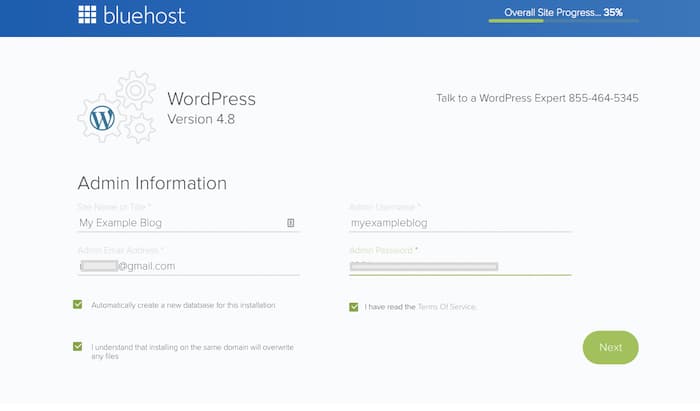The width and height of the screenshot is (700, 411).
Task: Click the Version 4.8 text
Action: click(x=201, y=119)
